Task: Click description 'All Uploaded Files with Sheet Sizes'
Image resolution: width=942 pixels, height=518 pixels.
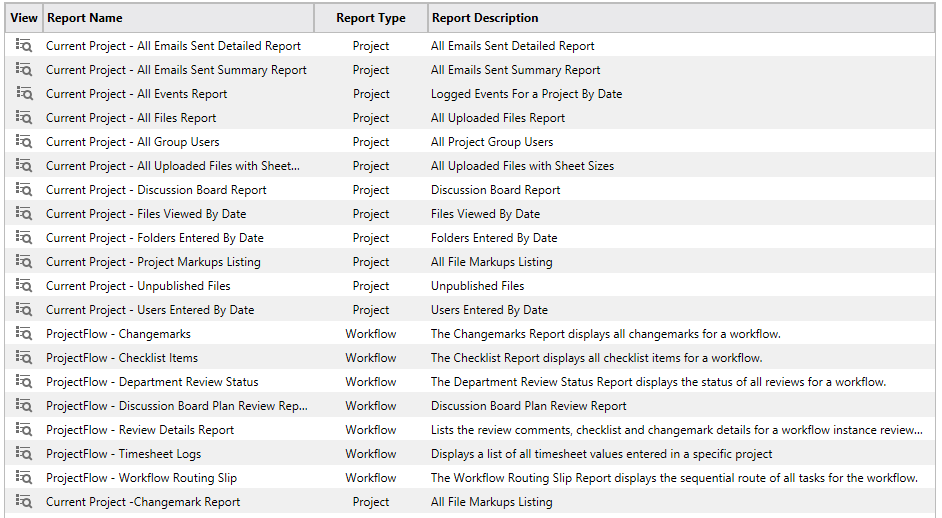Action: coord(523,166)
